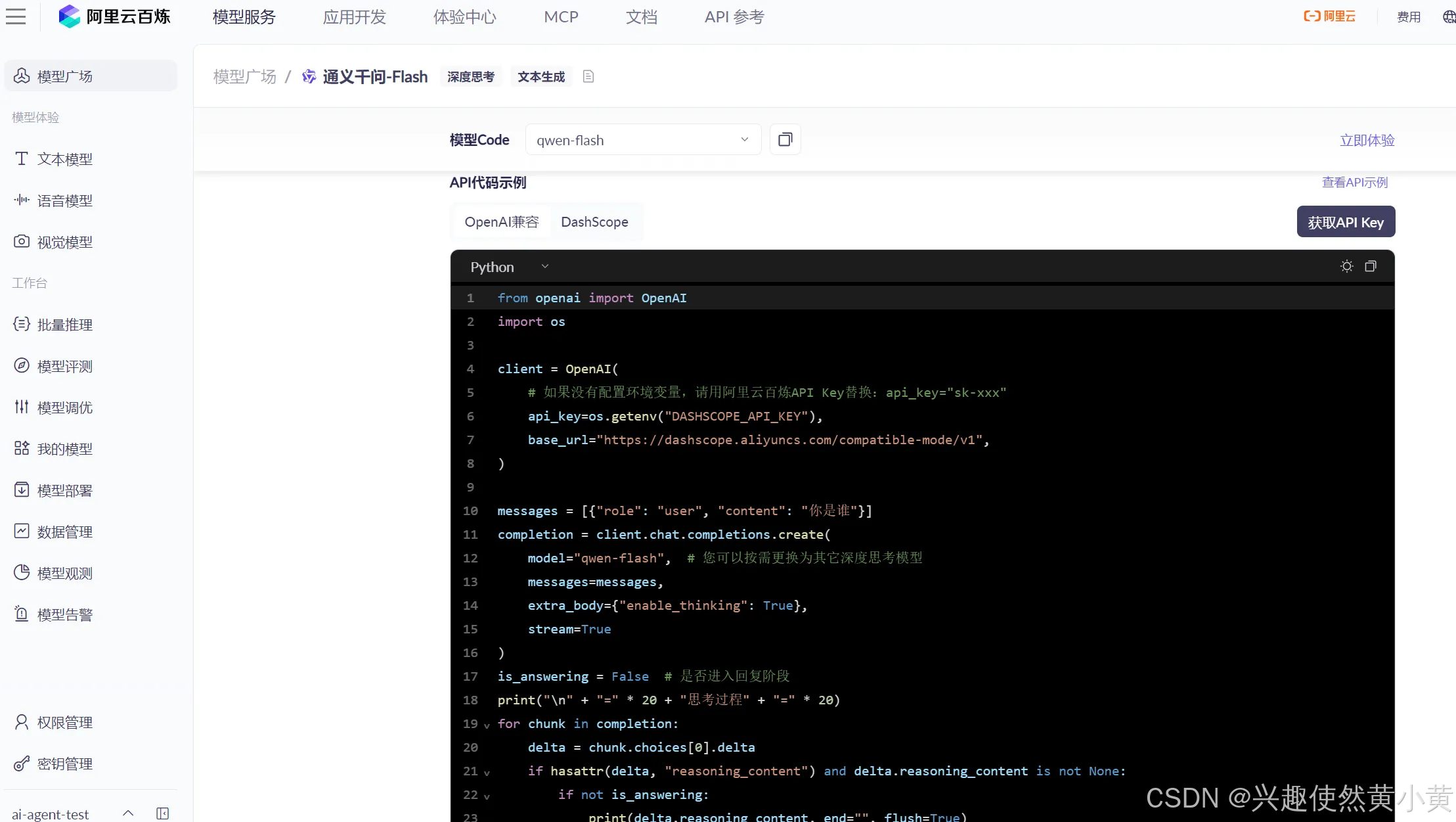Image resolution: width=1456 pixels, height=822 pixels.
Task: Collapse the for loop at line 19
Action: pos(487,725)
